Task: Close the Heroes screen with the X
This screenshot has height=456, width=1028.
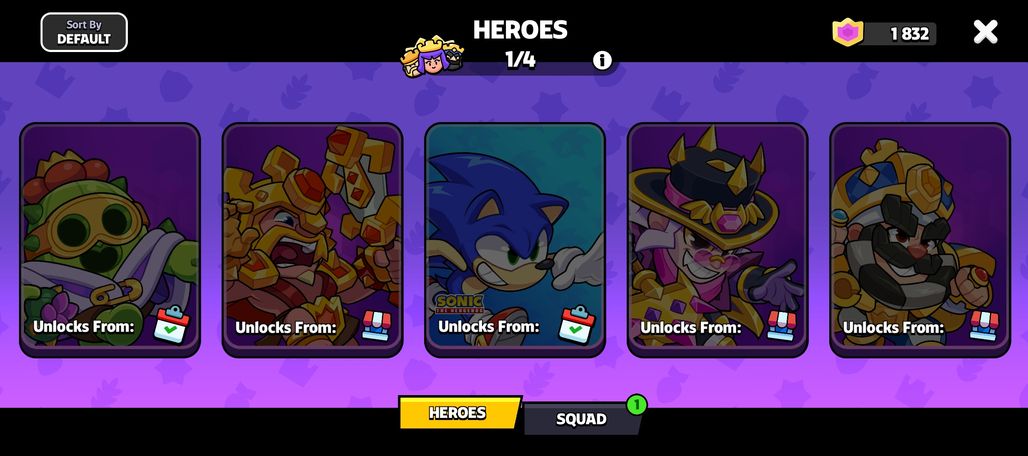Action: tap(985, 31)
